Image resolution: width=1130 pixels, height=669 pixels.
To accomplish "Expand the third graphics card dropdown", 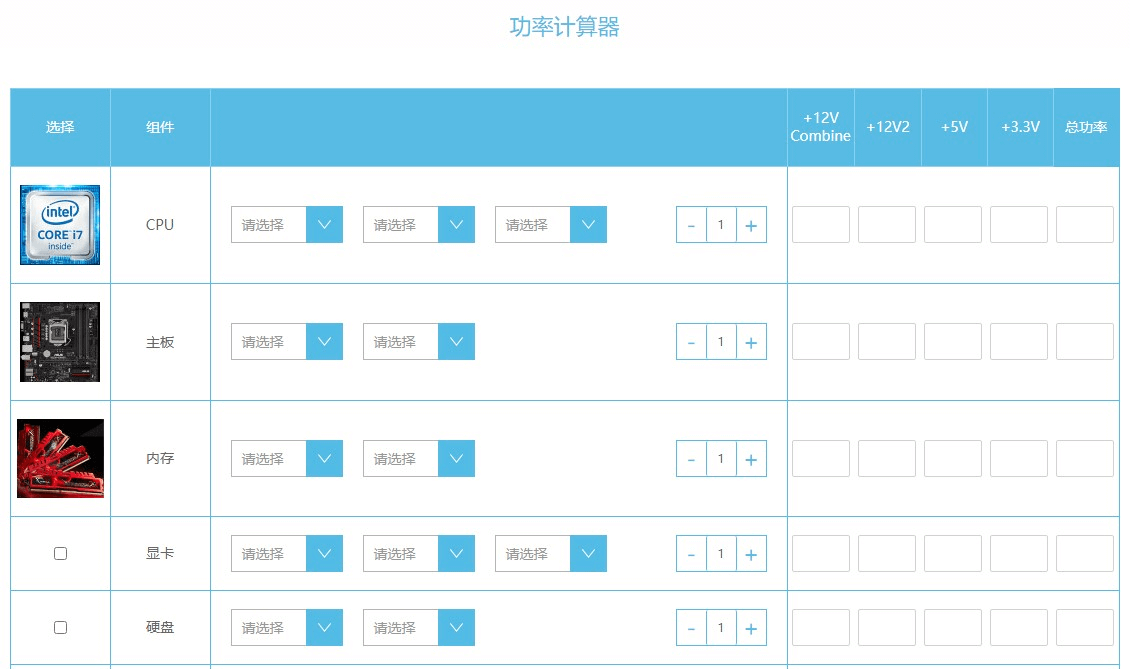I will coord(551,553).
